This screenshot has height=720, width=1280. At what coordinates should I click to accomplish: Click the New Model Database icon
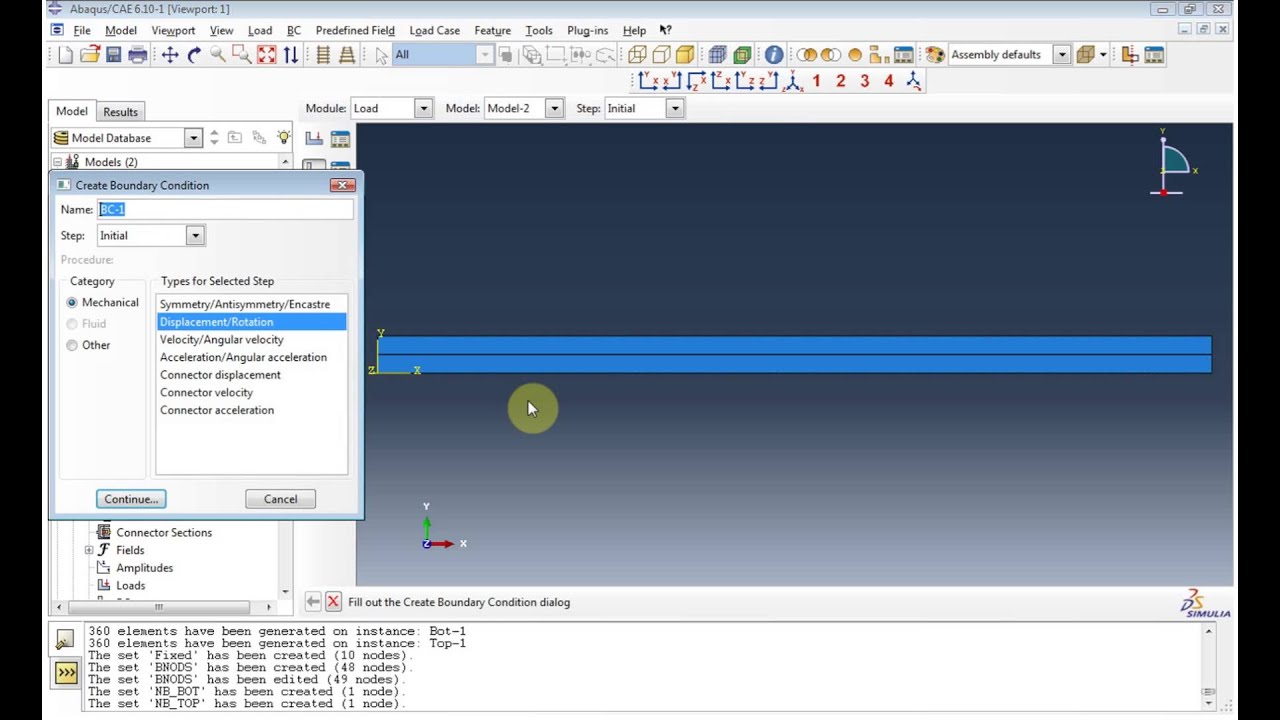click(x=65, y=55)
